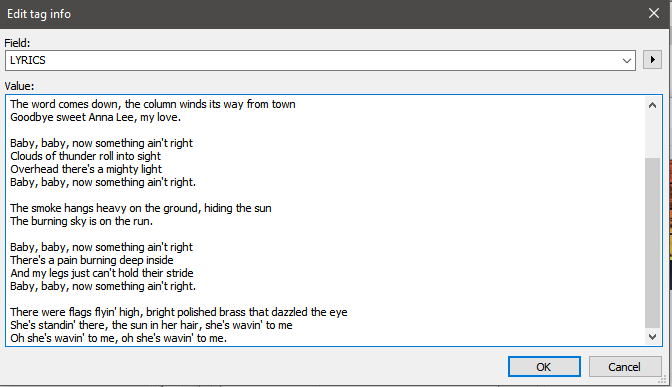Click the first line 'The word comes down'
Viewport: 672px width, 387px height.
pos(153,104)
